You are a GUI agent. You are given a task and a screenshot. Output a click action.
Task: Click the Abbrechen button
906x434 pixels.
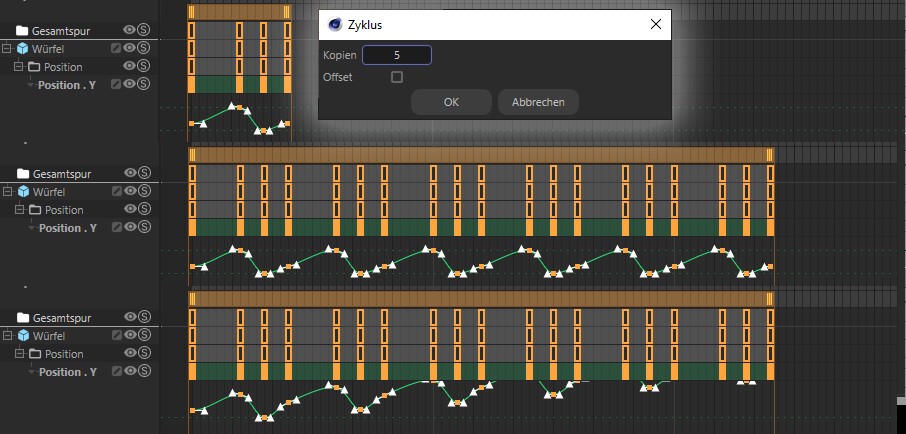coord(538,102)
